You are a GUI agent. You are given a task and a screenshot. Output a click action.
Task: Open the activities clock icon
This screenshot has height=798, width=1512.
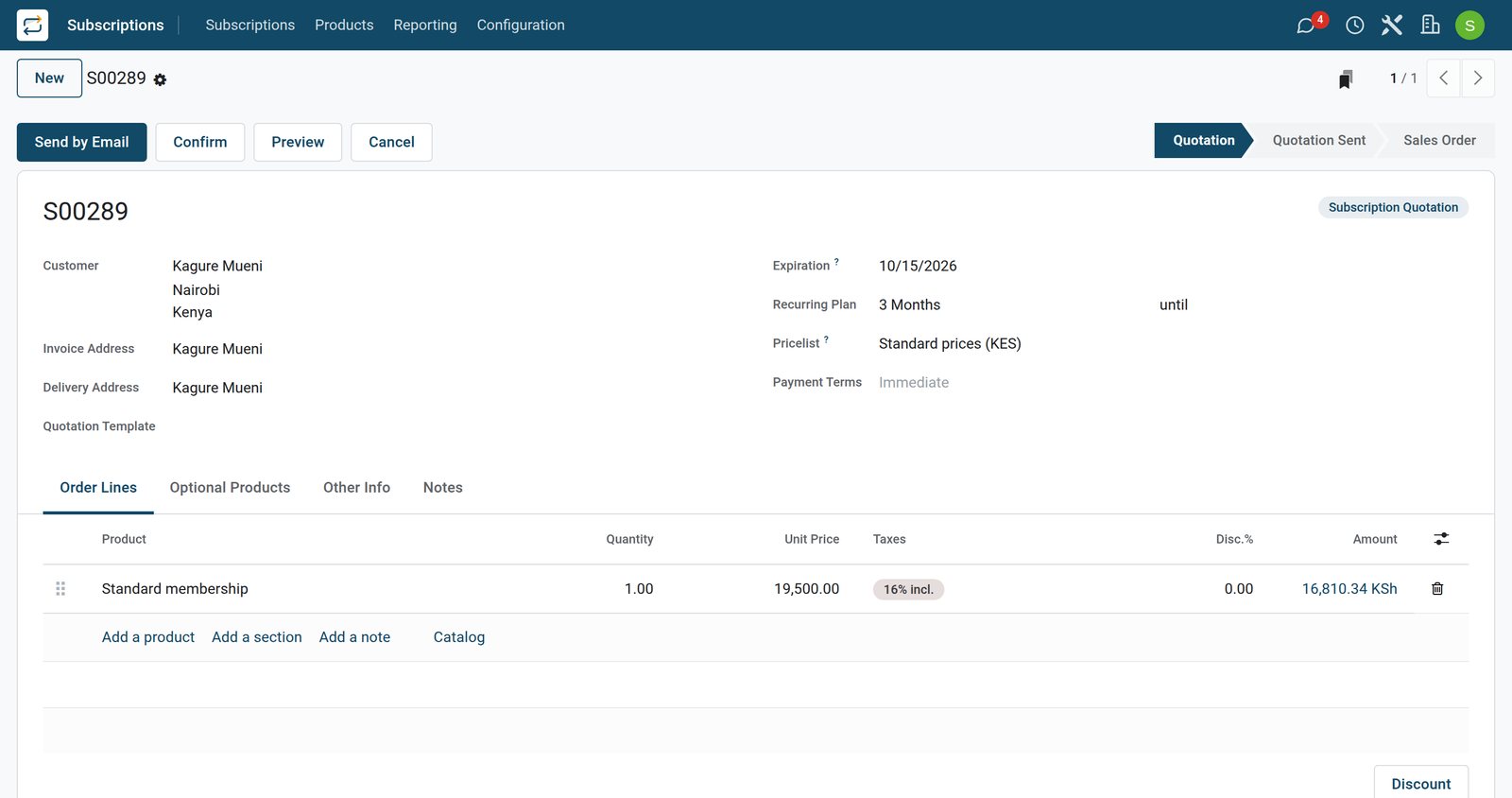(1355, 26)
